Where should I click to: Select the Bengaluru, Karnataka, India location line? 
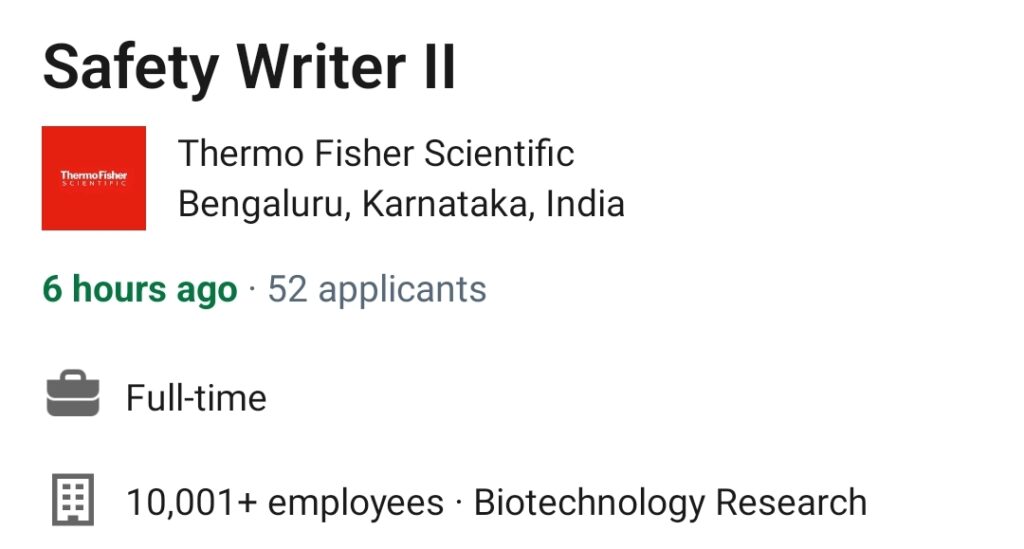point(402,204)
